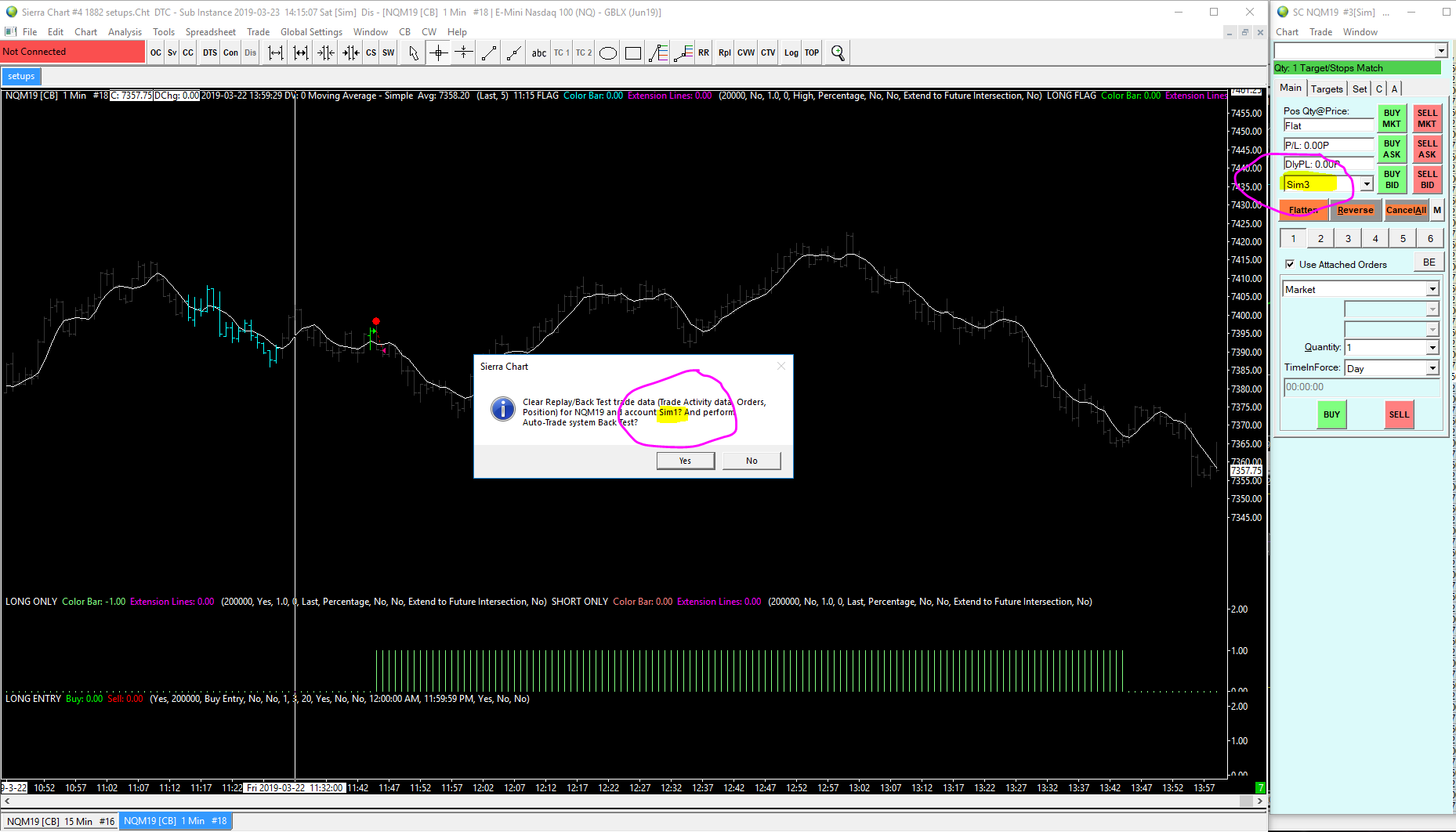Toggle quantity preset 4 button

click(1375, 238)
